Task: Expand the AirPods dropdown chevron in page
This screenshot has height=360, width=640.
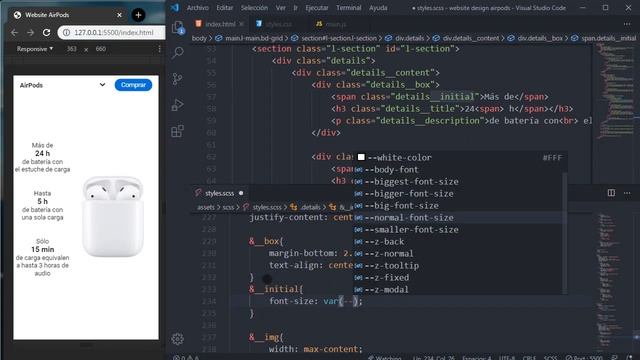Action: (102, 85)
